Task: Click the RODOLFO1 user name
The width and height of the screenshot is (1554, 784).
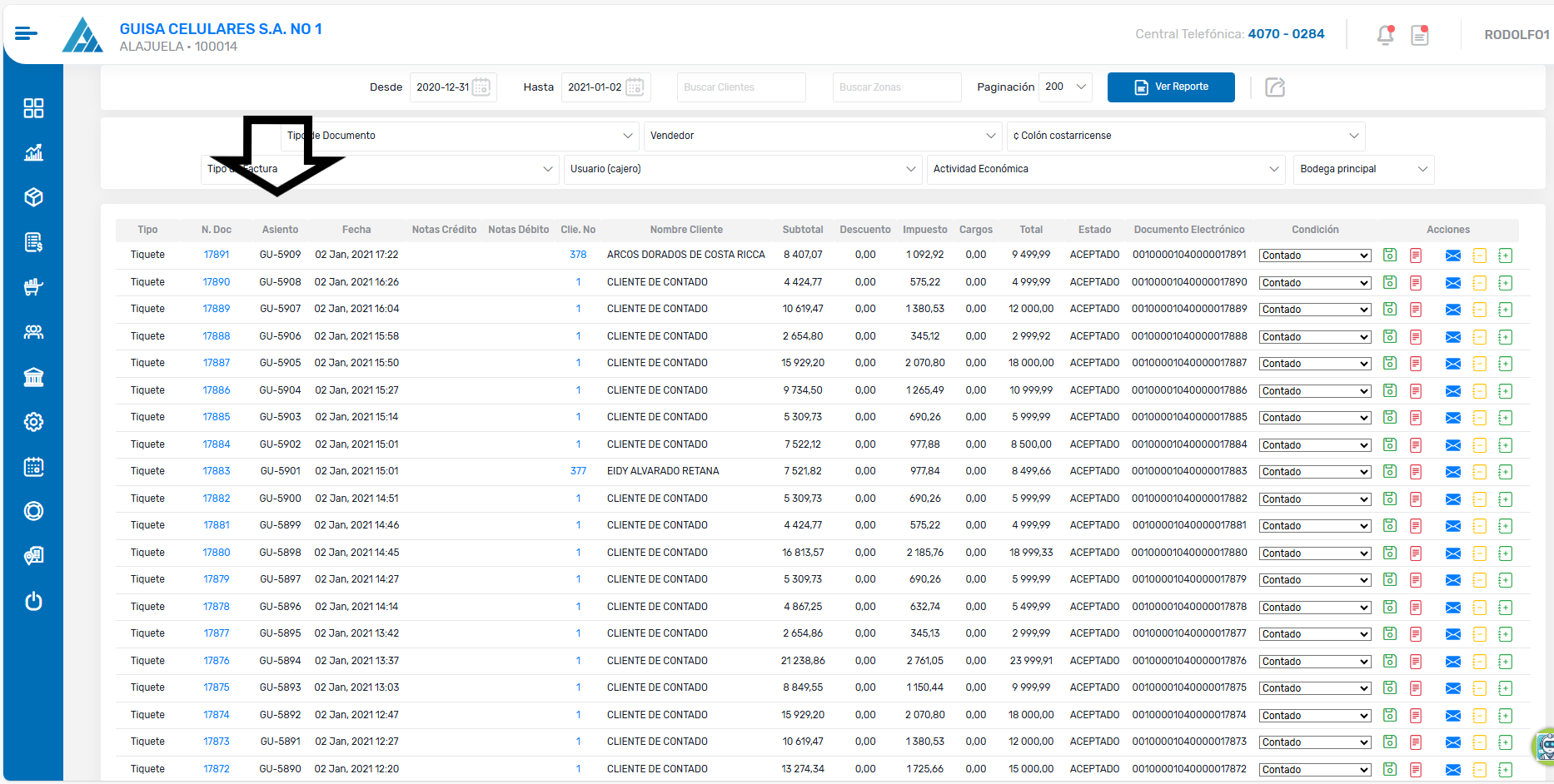Action: [1517, 35]
